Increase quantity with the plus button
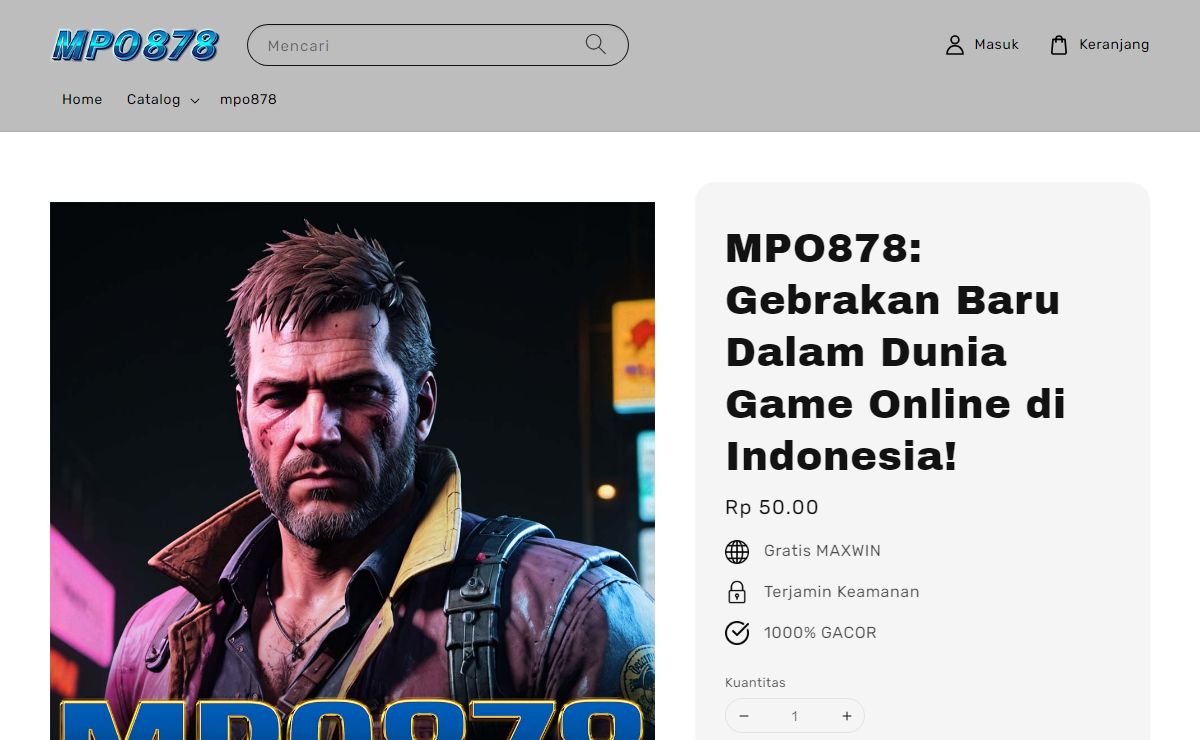Viewport: 1200px width, 740px height. [847, 716]
